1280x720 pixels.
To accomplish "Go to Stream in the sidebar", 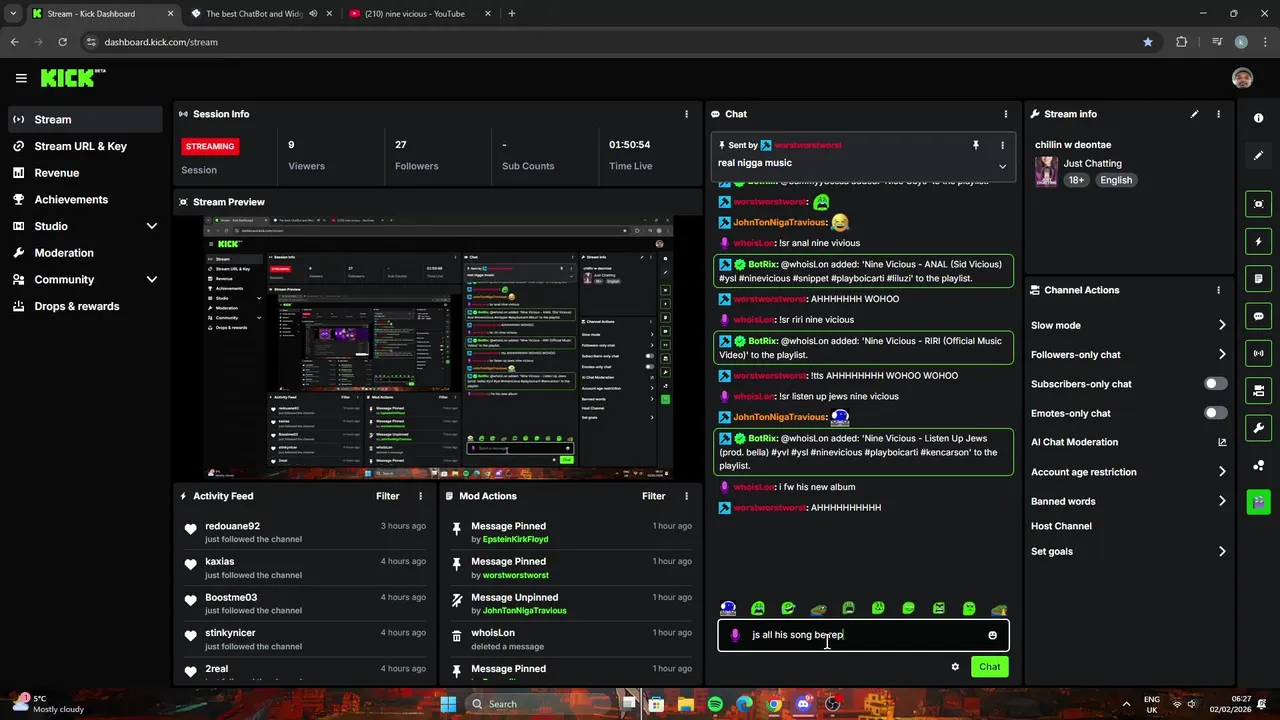I will pos(85,119).
